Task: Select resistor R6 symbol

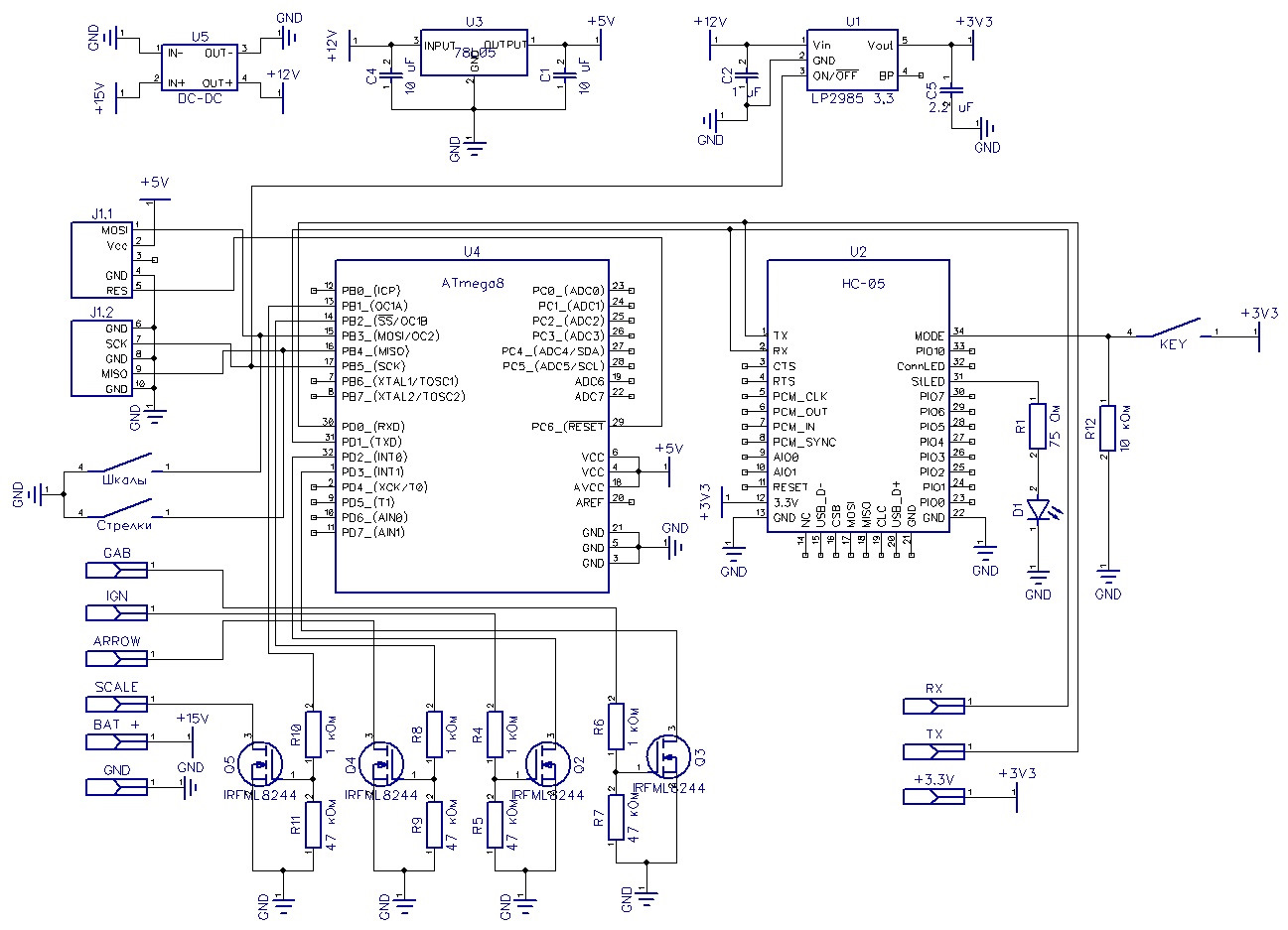Action: click(x=615, y=728)
